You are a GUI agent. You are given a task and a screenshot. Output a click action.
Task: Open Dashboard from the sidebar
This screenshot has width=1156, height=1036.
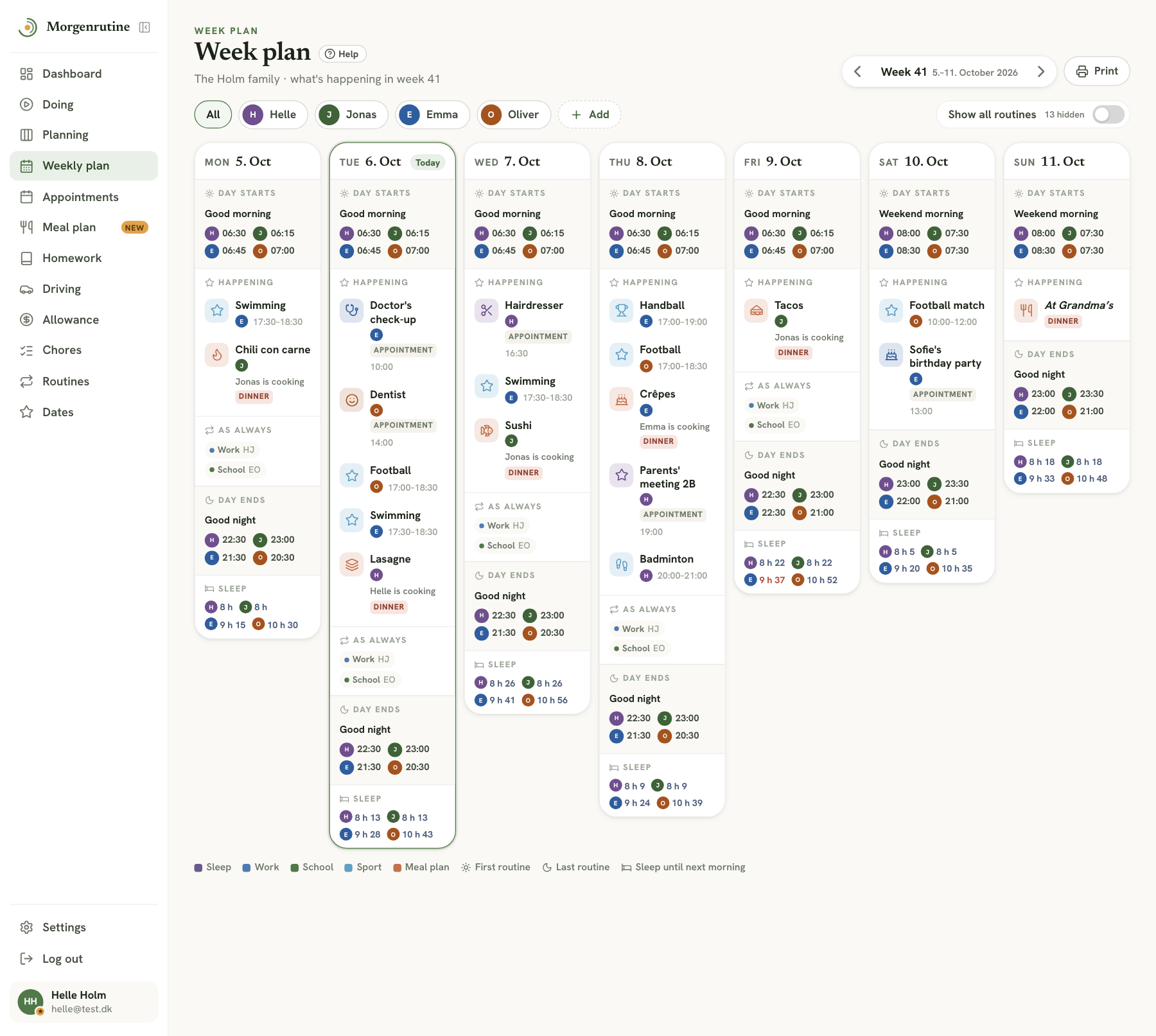(x=83, y=74)
